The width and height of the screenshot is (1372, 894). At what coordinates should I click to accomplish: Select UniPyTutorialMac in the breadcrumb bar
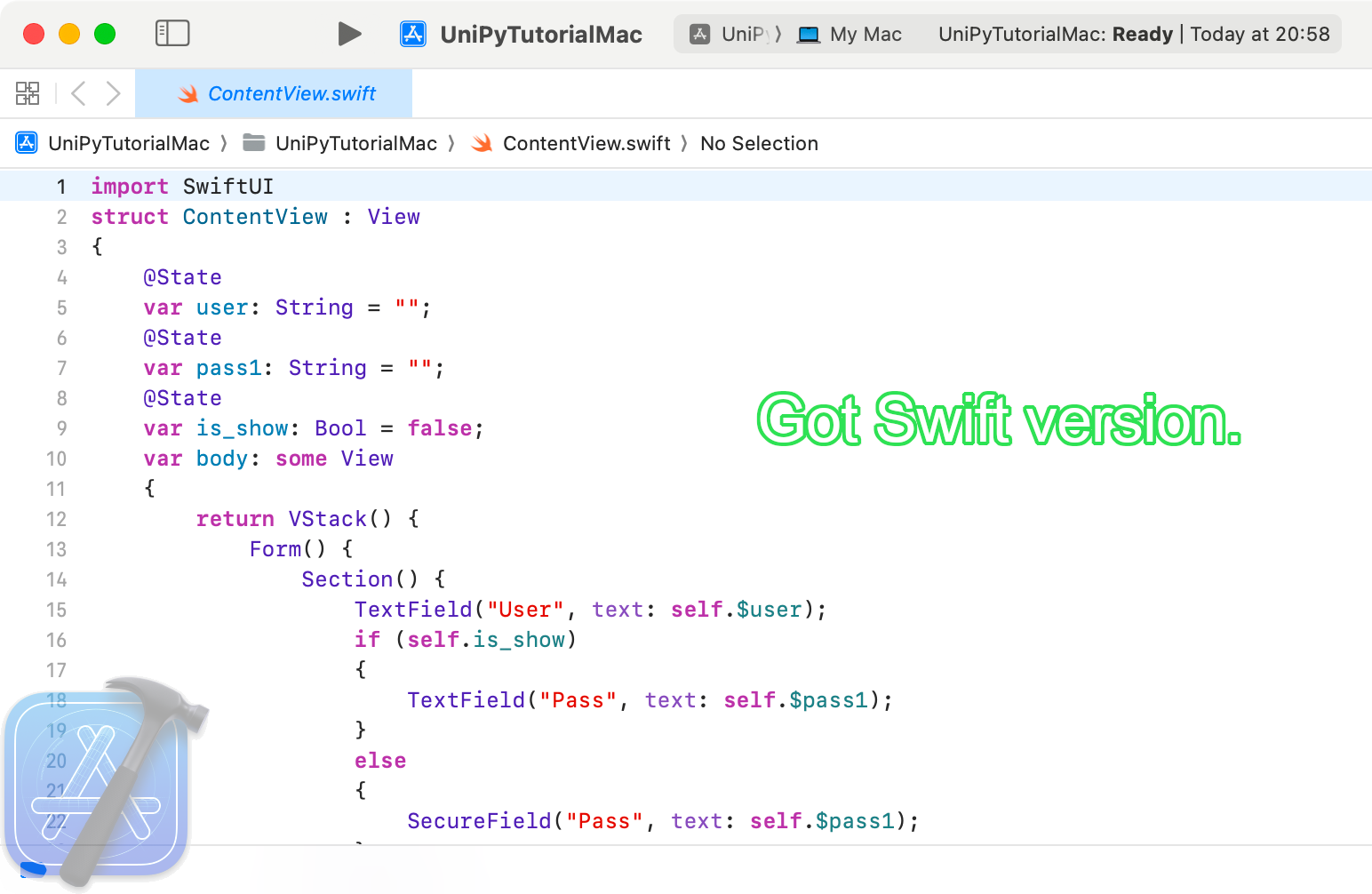[x=130, y=142]
